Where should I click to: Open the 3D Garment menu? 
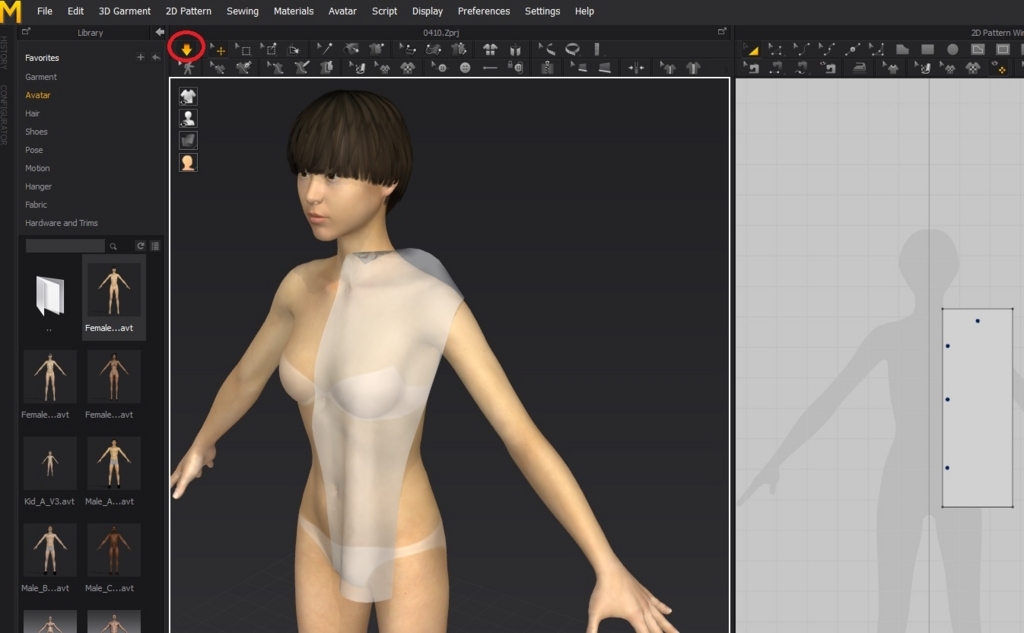coord(124,11)
